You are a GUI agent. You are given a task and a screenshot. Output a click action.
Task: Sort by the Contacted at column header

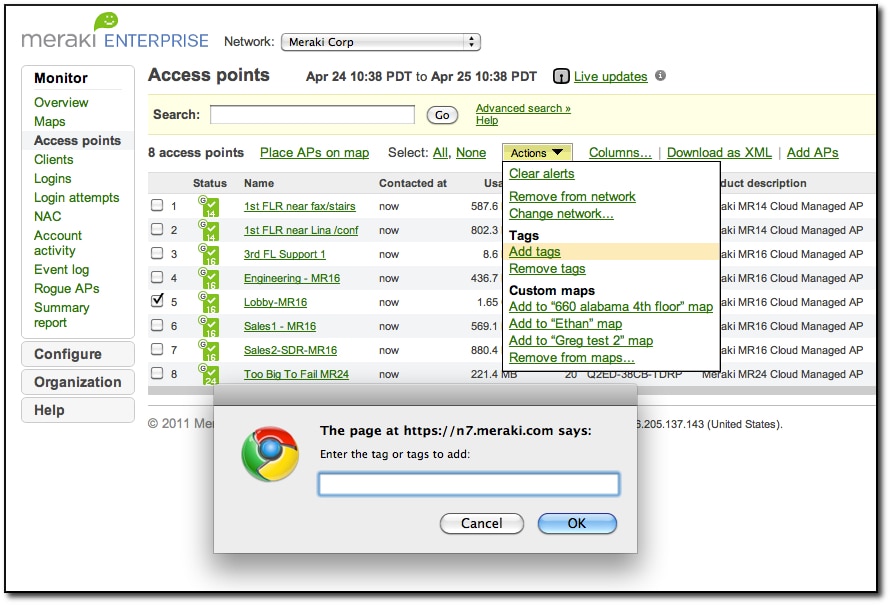click(x=413, y=183)
